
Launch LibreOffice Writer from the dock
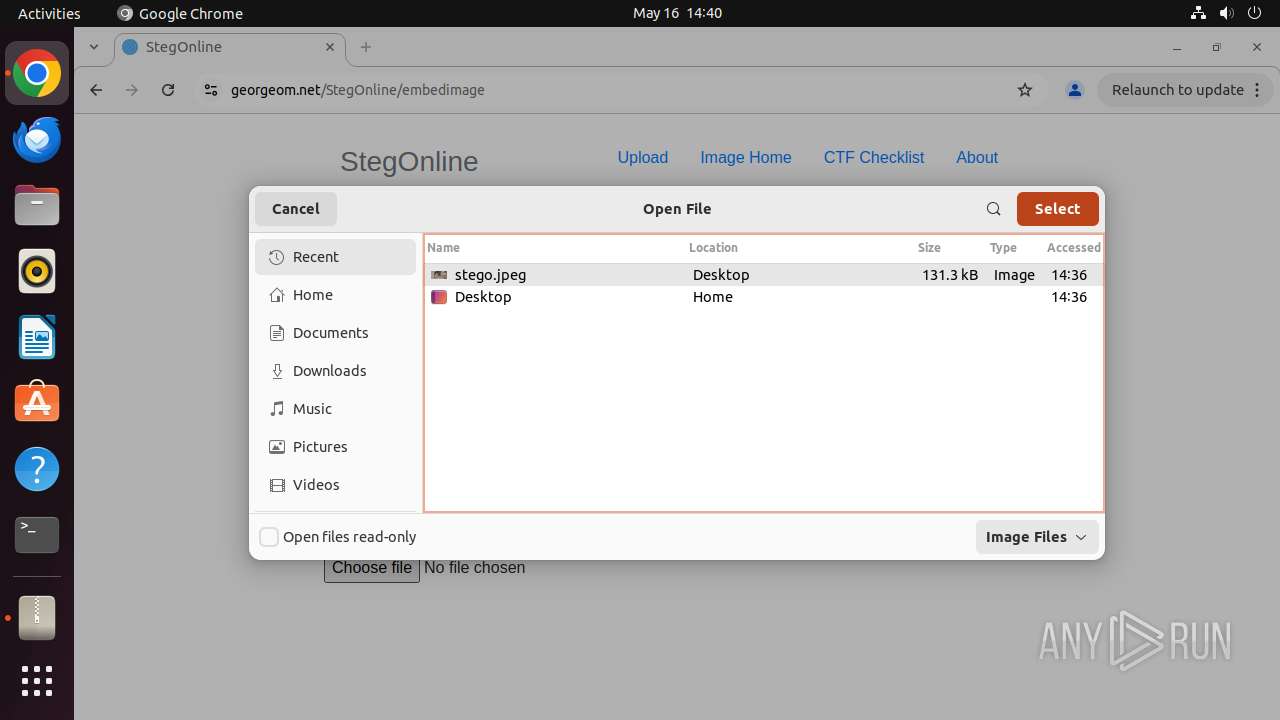tap(37, 337)
